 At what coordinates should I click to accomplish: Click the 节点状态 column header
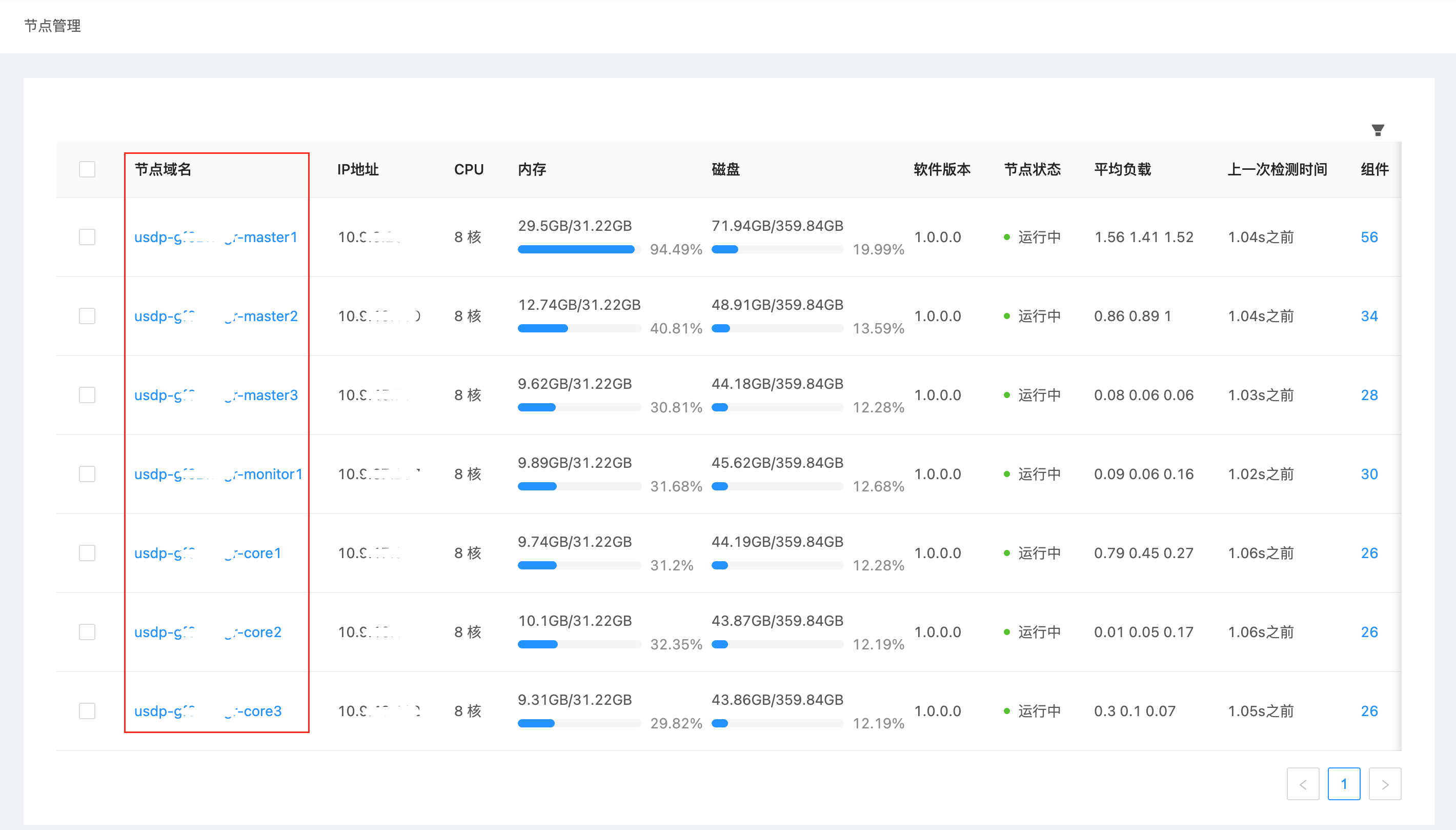click(x=1032, y=169)
